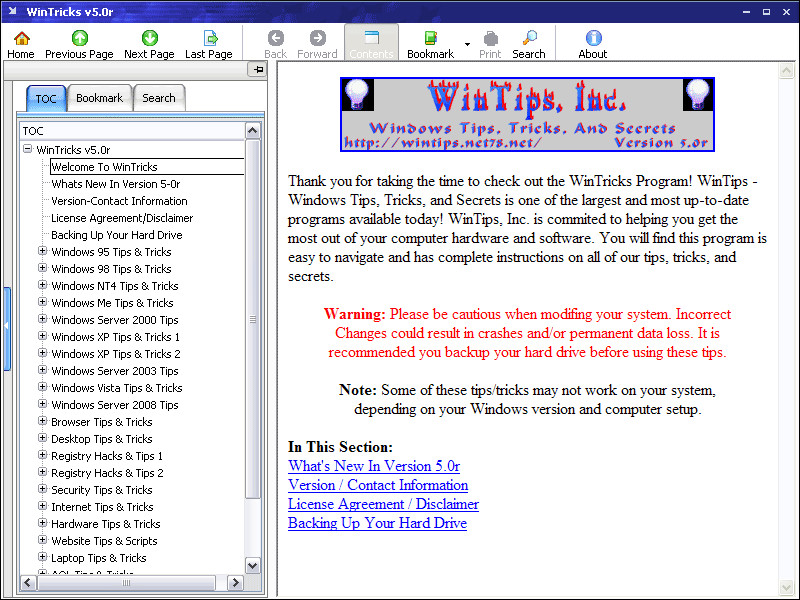Expand Windows 95 Tips & Tricks
This screenshot has width=800, height=600.
click(x=43, y=251)
